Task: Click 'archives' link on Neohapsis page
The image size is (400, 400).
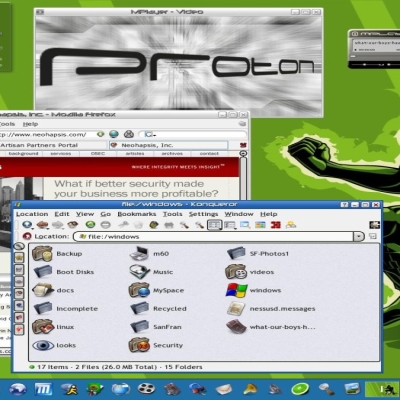Action: click(172, 154)
